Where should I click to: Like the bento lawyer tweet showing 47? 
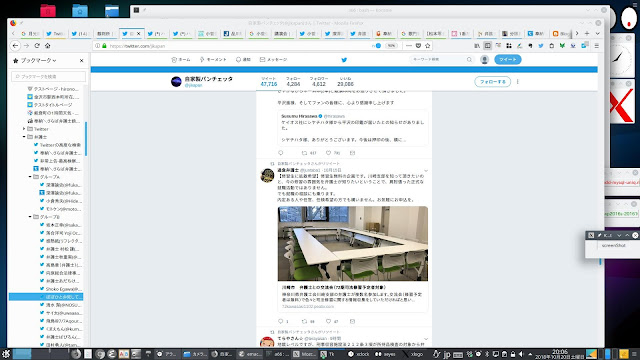(329, 321)
